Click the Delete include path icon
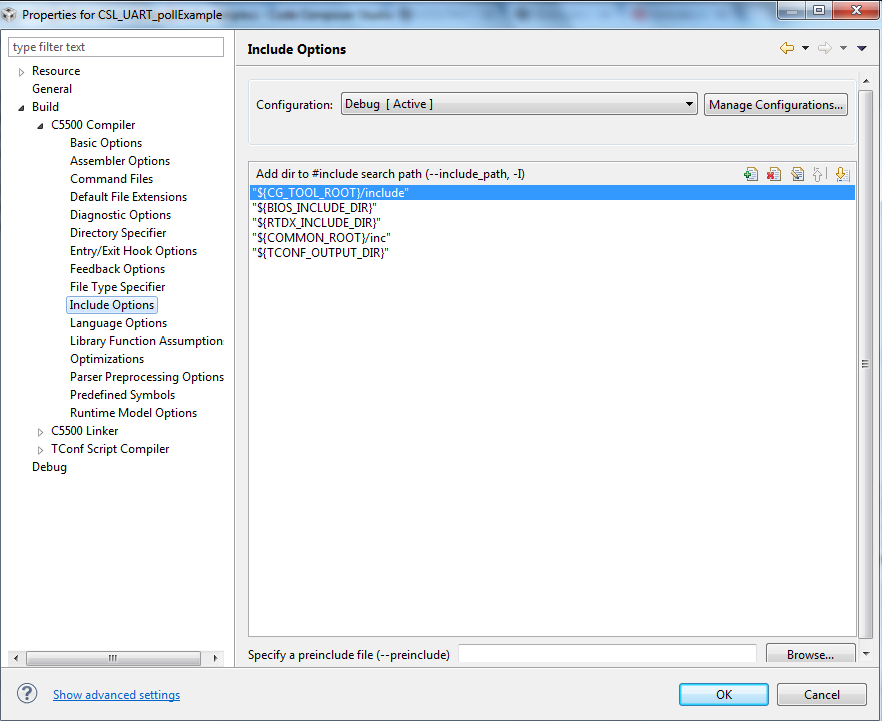Screen dimensions: 882x721 point(774,174)
